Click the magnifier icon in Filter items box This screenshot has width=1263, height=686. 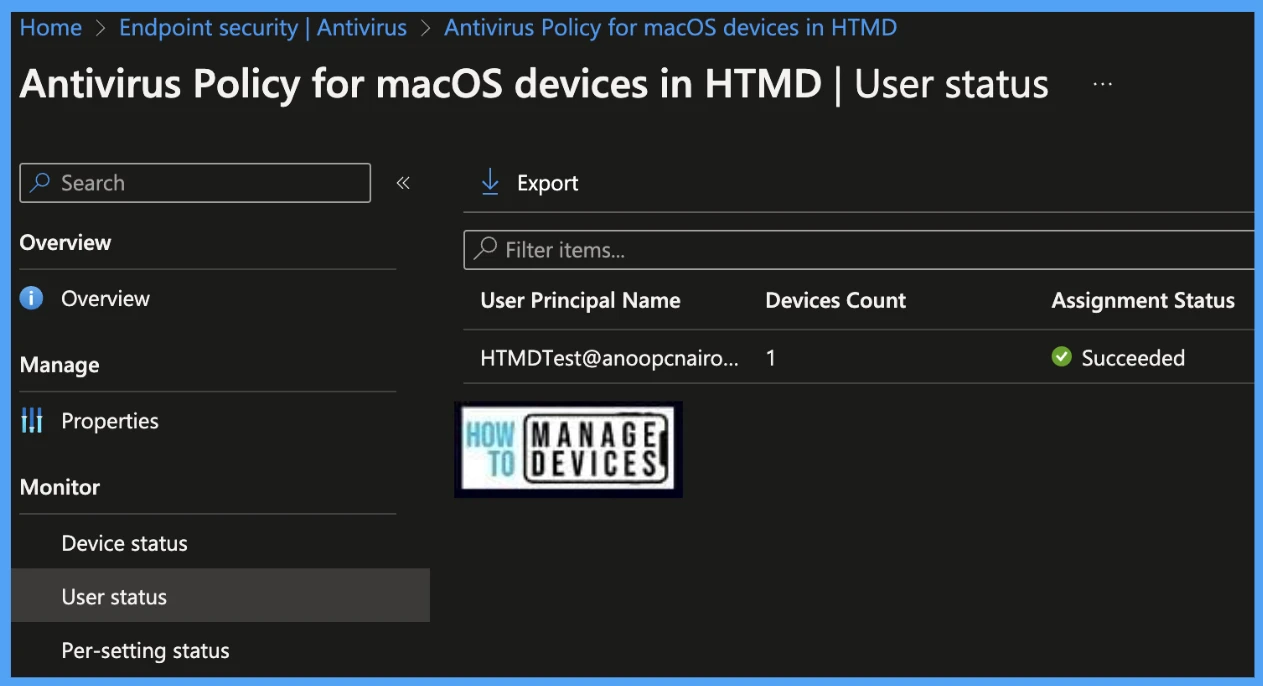coord(485,249)
